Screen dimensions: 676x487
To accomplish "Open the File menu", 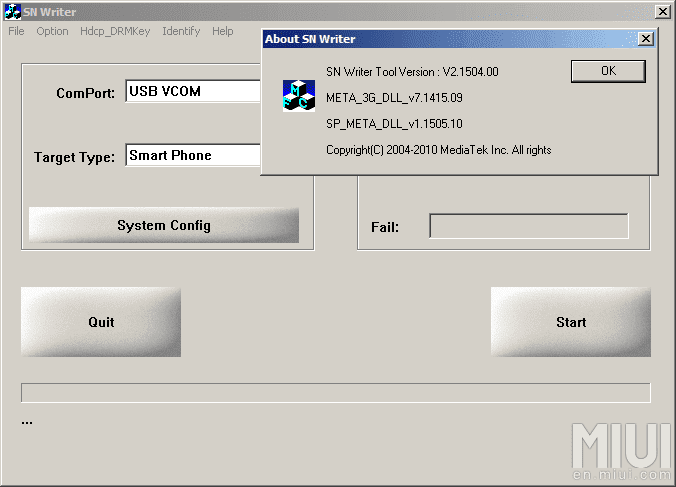I will click(16, 31).
